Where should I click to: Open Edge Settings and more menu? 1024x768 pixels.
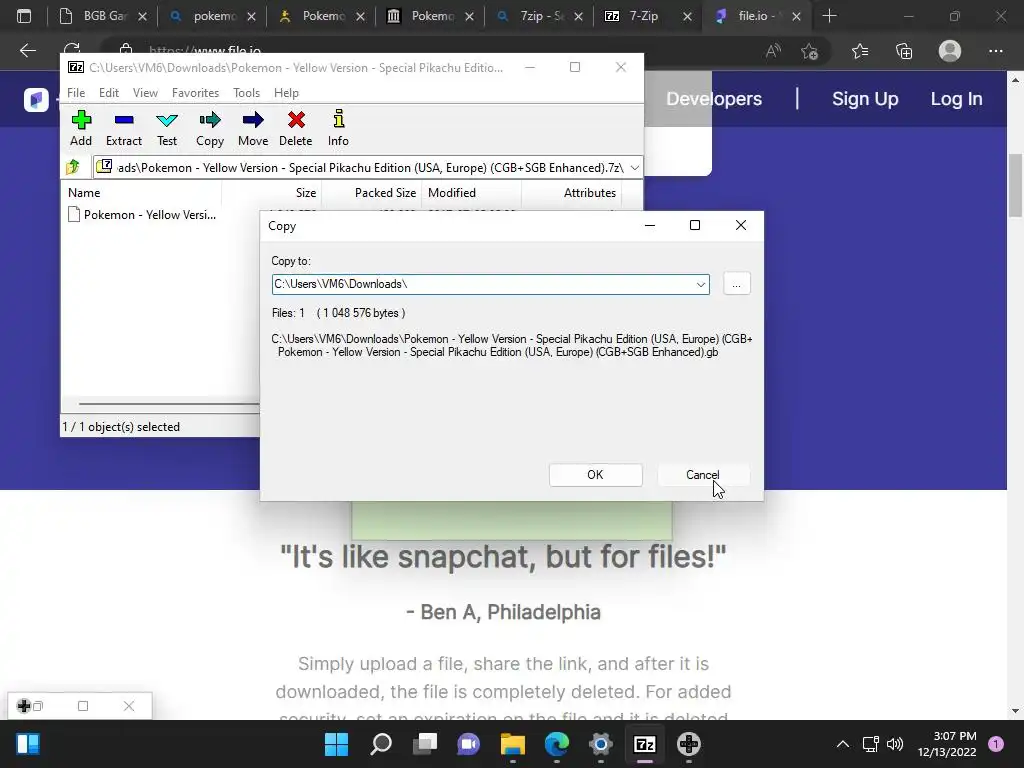click(995, 51)
